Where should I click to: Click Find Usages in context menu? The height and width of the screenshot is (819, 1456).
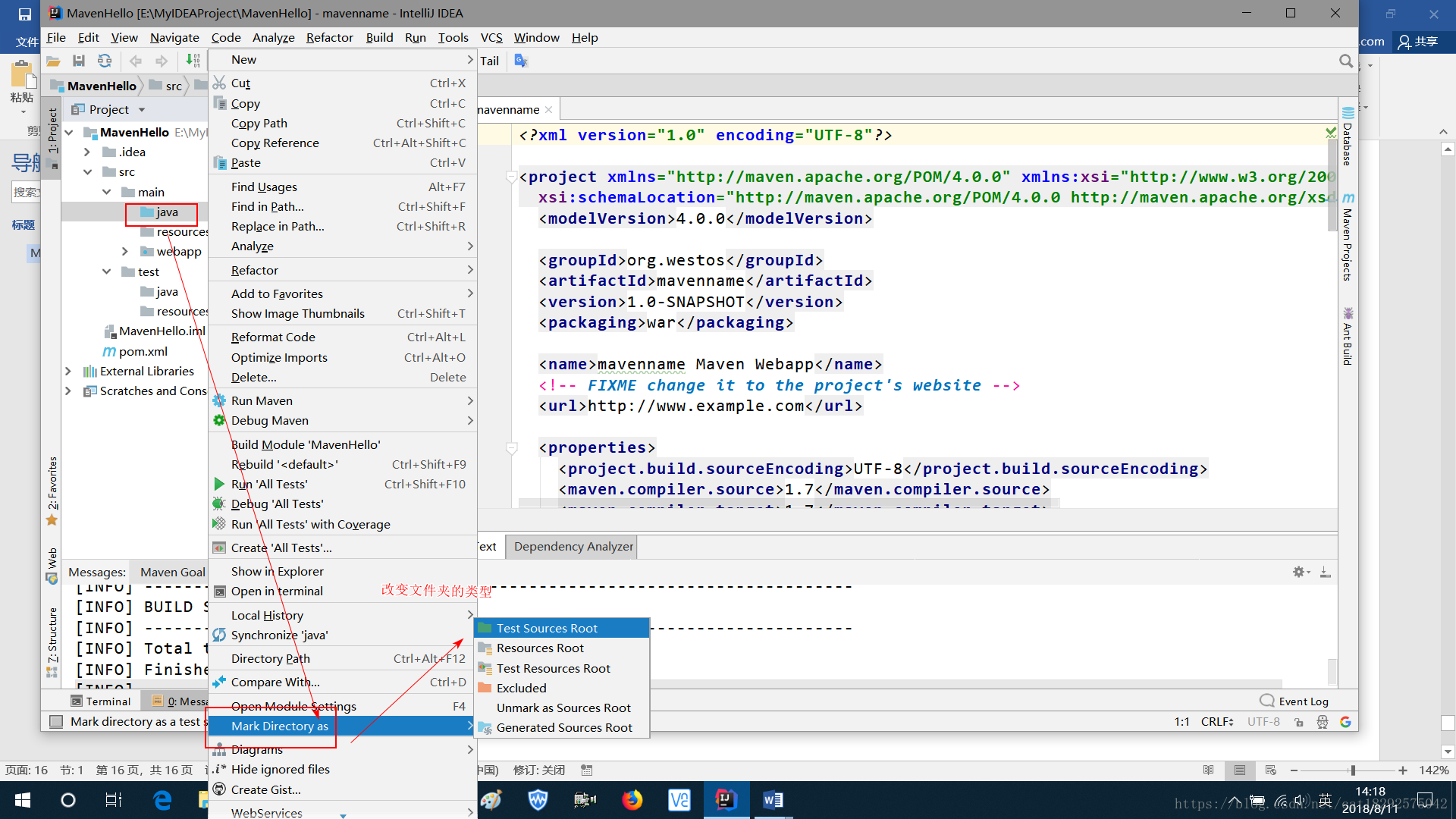pyautogui.click(x=343, y=187)
